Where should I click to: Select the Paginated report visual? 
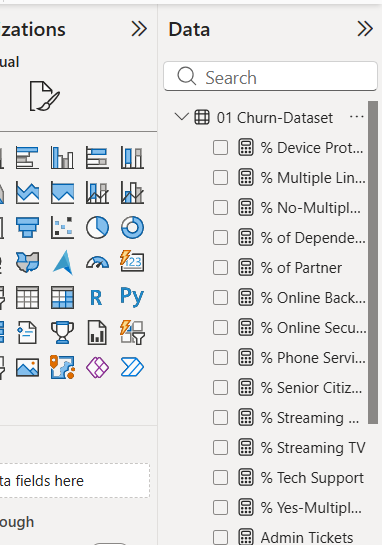tap(97, 333)
